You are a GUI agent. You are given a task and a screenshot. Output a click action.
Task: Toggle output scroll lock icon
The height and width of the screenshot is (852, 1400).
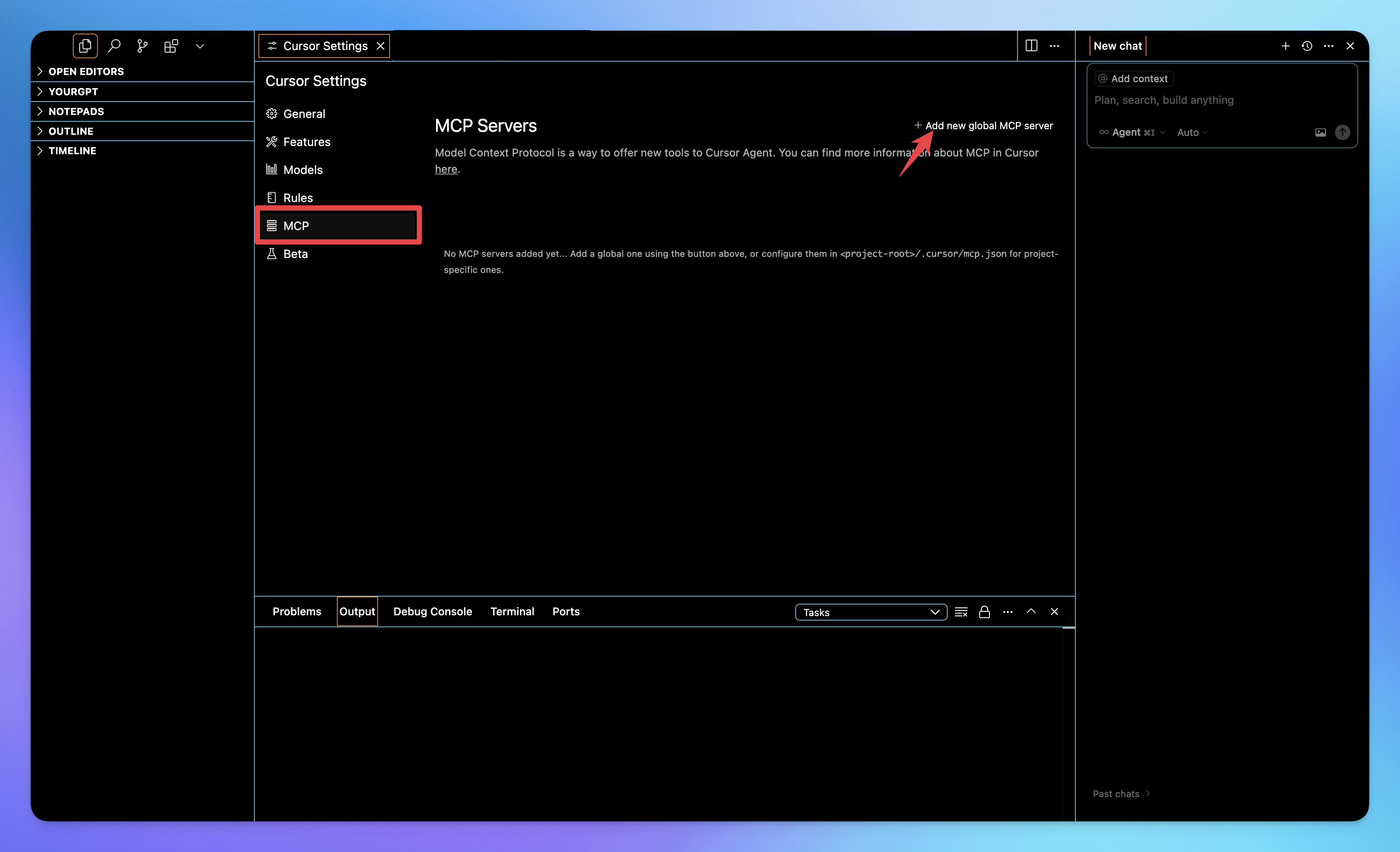pos(984,612)
